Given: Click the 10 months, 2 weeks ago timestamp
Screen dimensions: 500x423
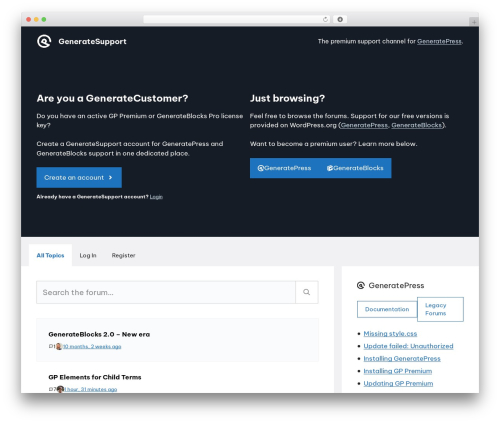Looking at the screenshot, I should click(x=92, y=347).
